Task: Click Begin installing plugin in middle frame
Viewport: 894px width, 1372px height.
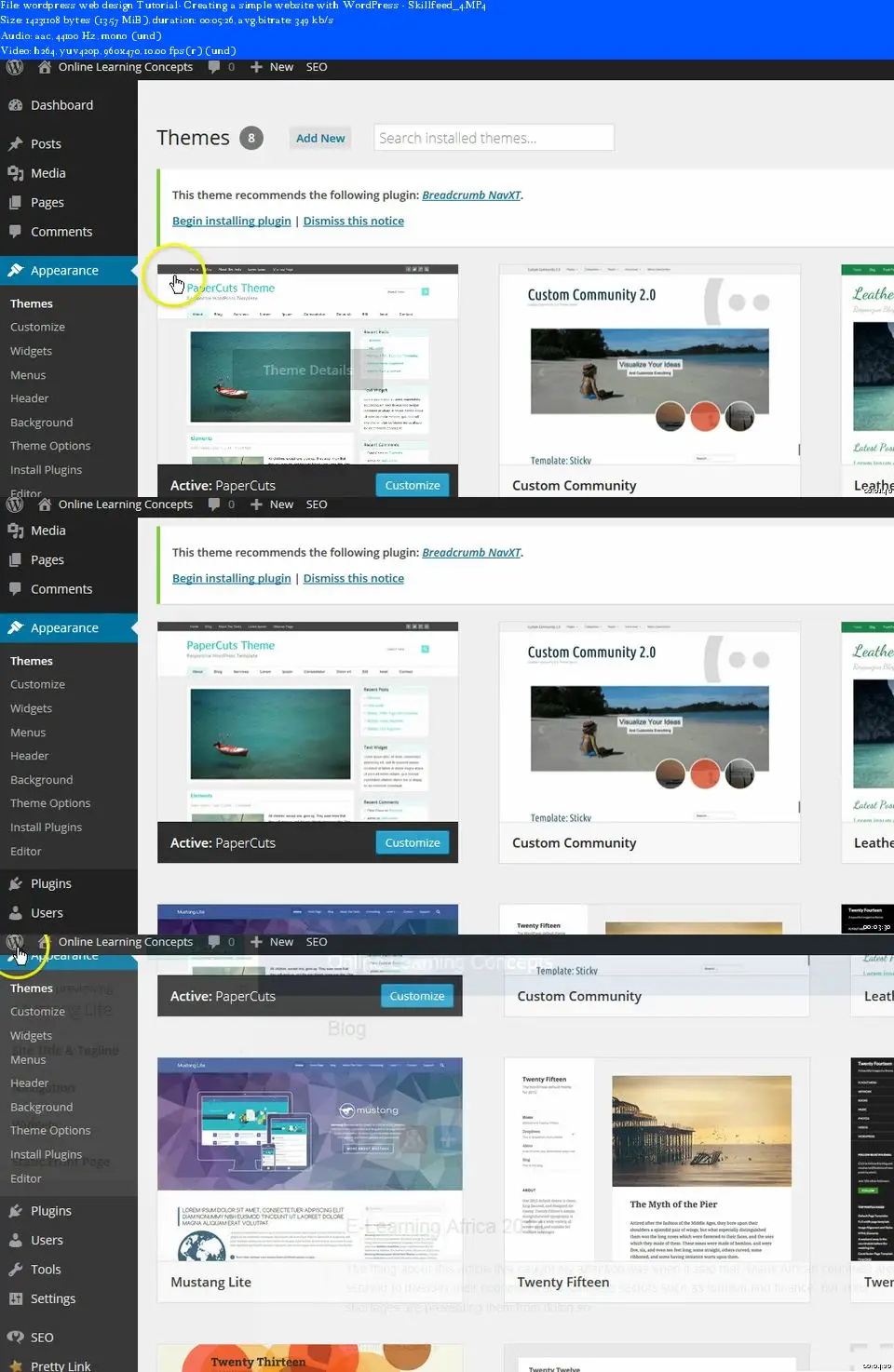Action: [x=231, y=578]
